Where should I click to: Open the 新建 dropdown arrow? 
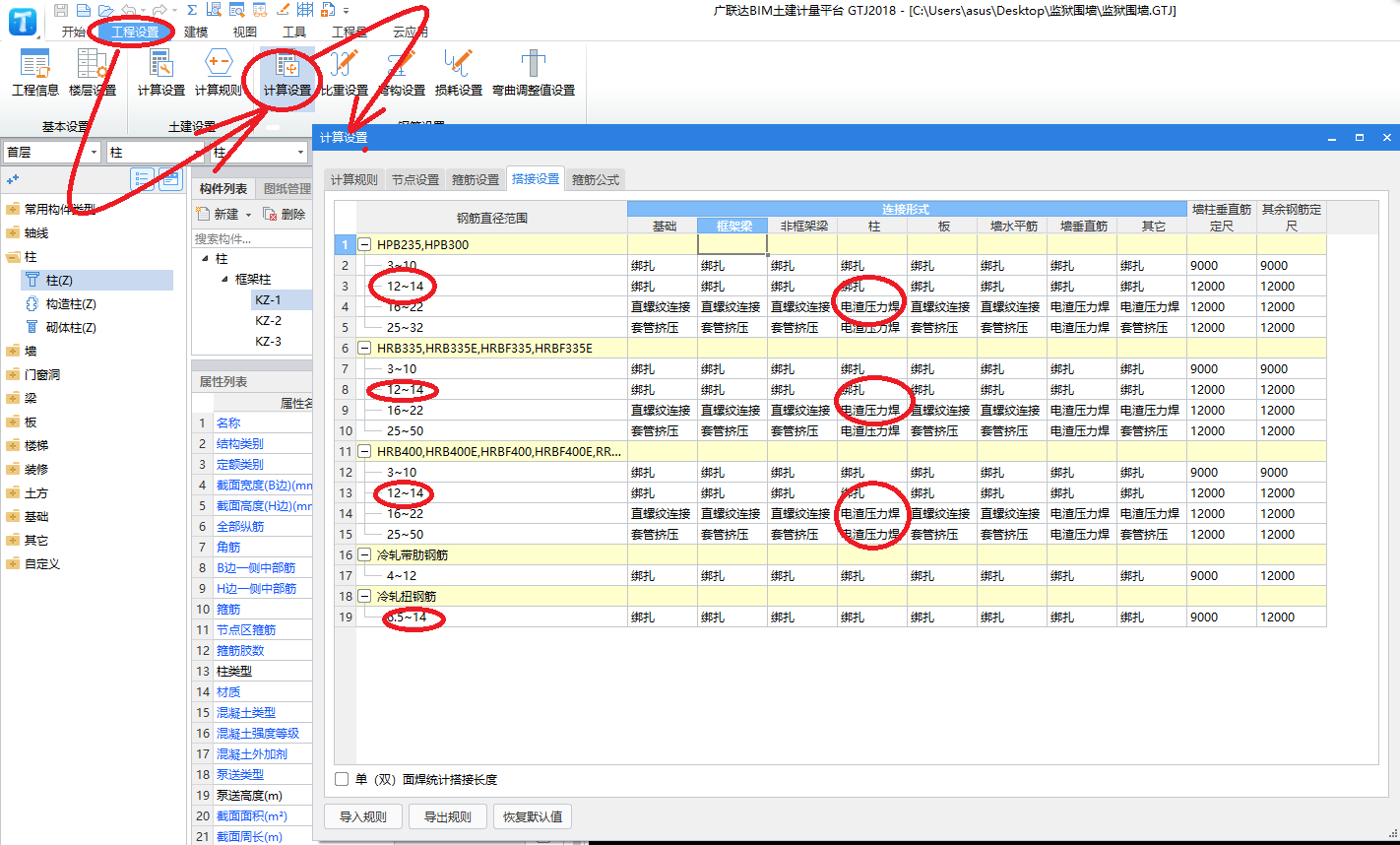tap(249, 215)
